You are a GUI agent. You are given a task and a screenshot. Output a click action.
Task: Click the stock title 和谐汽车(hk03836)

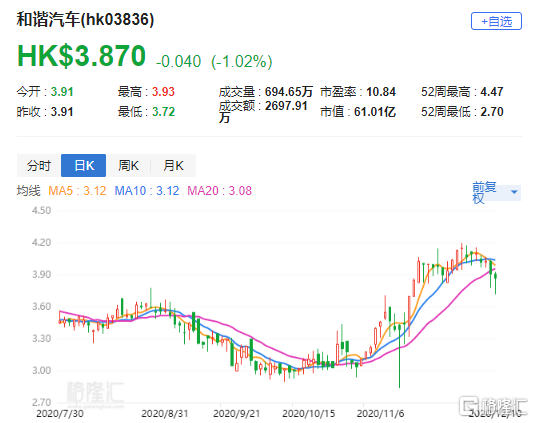tap(85, 19)
